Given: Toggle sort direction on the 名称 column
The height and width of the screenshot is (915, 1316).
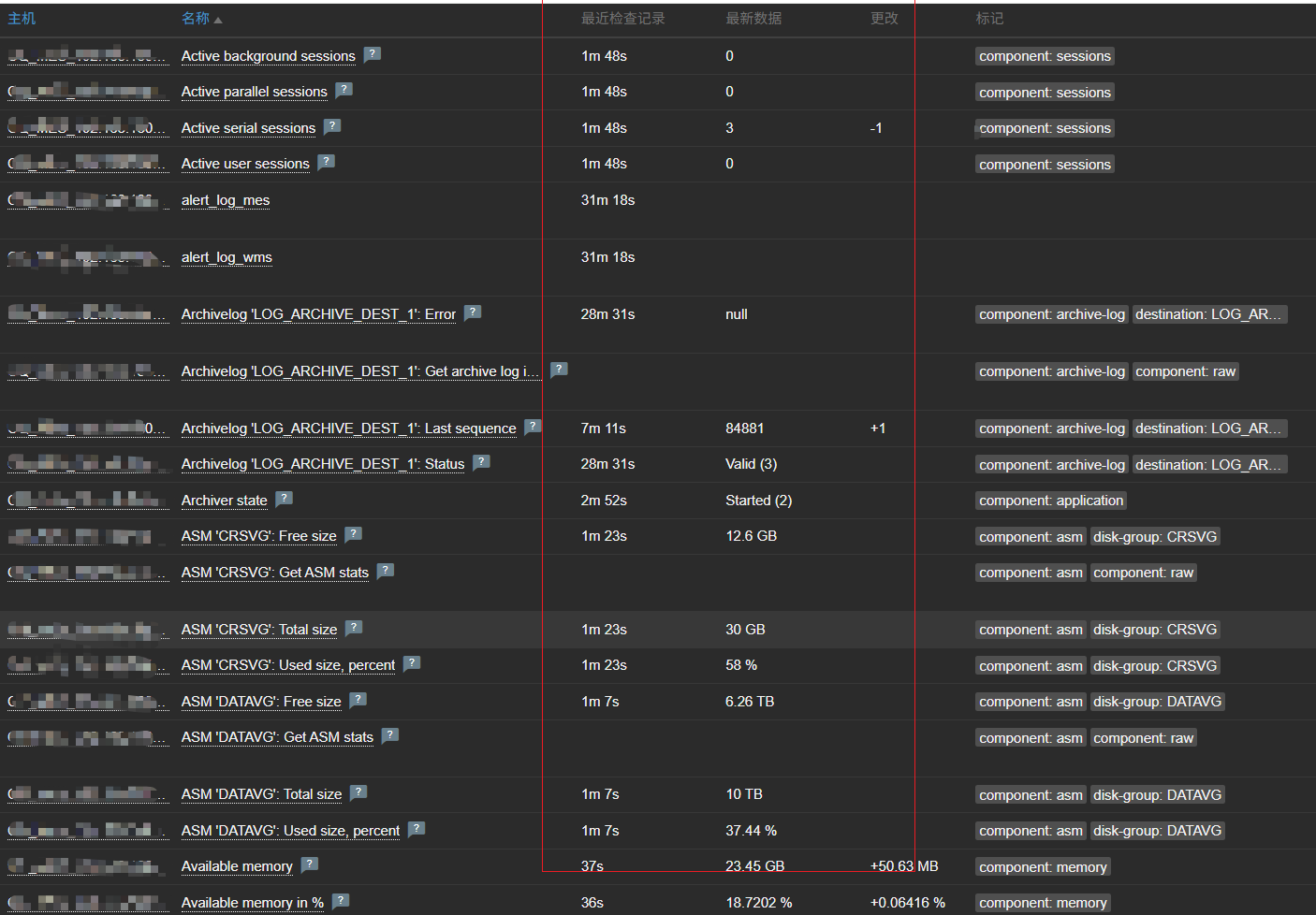Looking at the screenshot, I should (x=195, y=18).
